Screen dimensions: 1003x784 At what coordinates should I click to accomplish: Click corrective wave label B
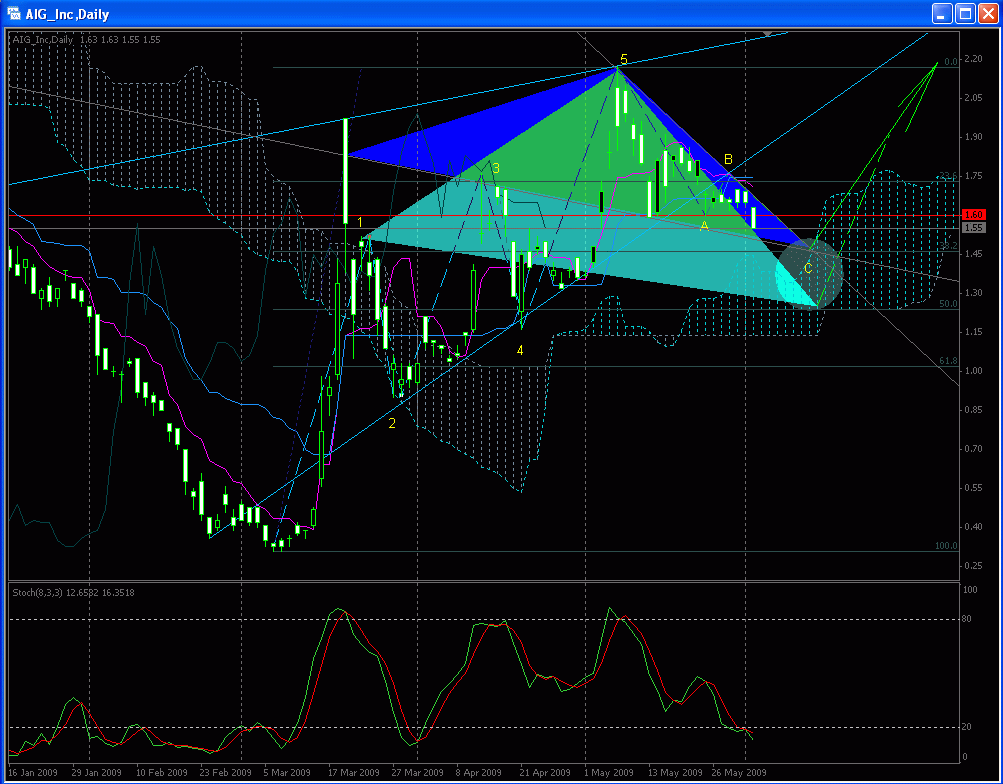click(x=728, y=159)
